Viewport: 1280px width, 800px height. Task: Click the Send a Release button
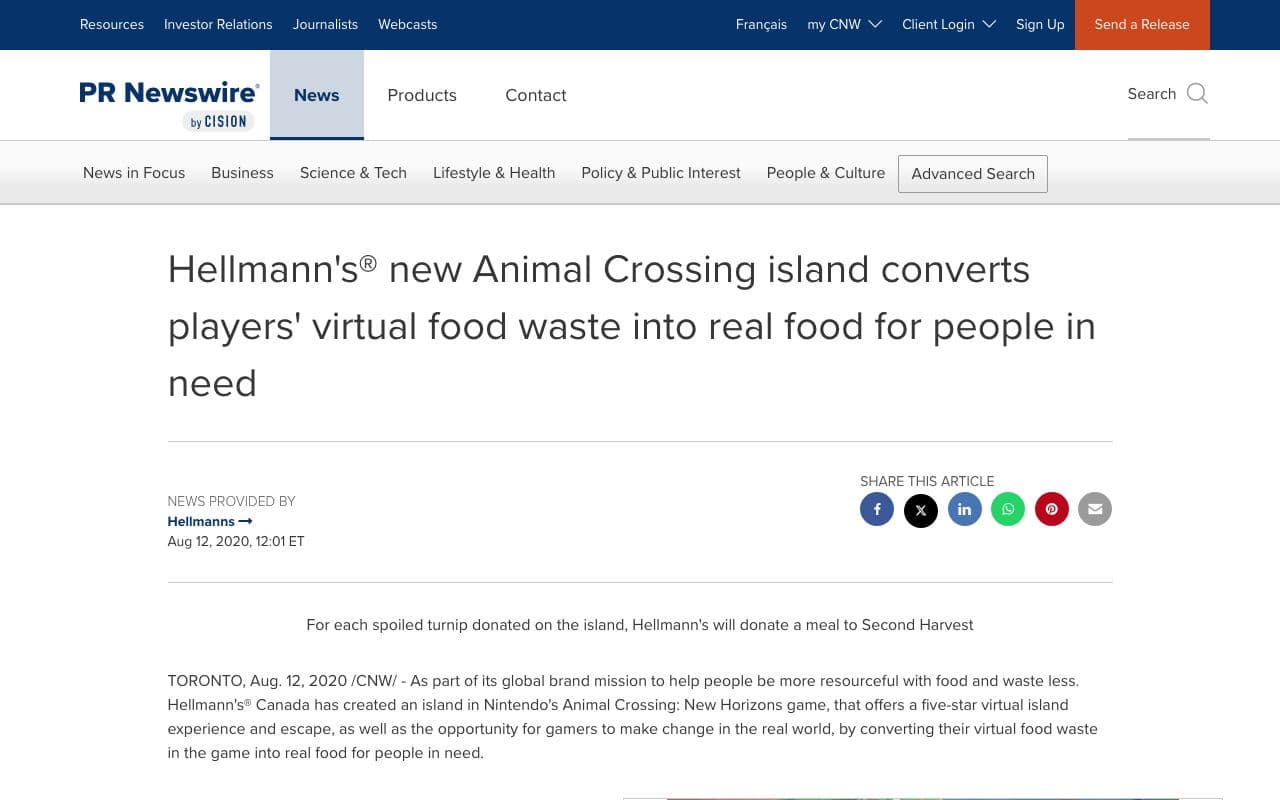pyautogui.click(x=1142, y=25)
